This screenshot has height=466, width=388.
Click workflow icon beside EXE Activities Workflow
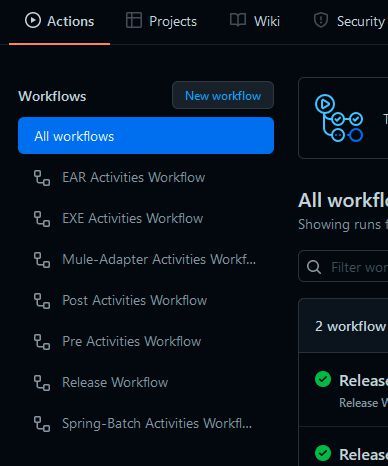point(42,219)
